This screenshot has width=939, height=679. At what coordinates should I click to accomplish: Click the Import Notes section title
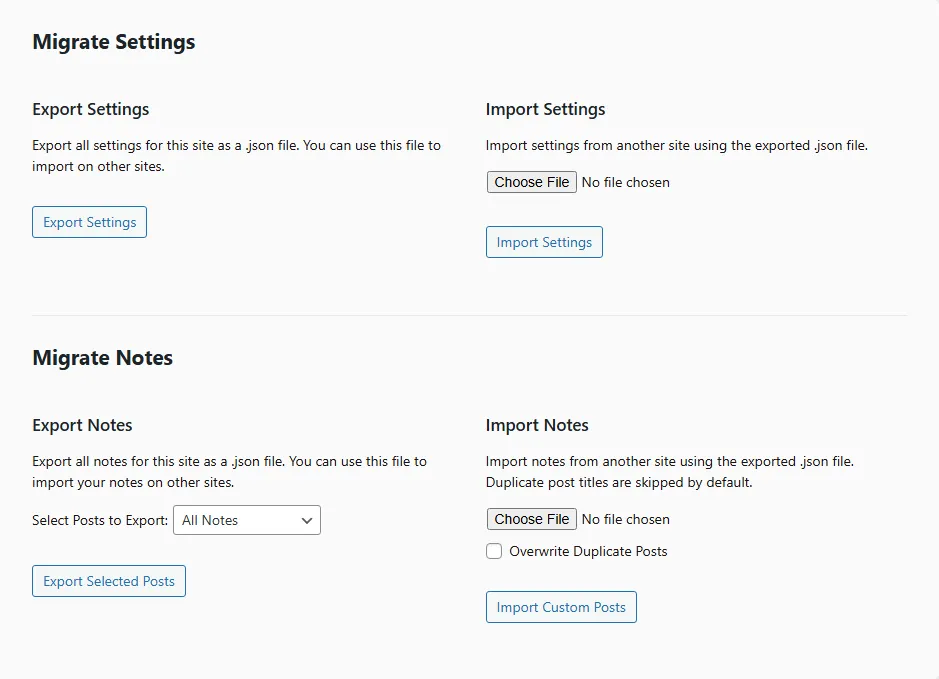pos(537,425)
